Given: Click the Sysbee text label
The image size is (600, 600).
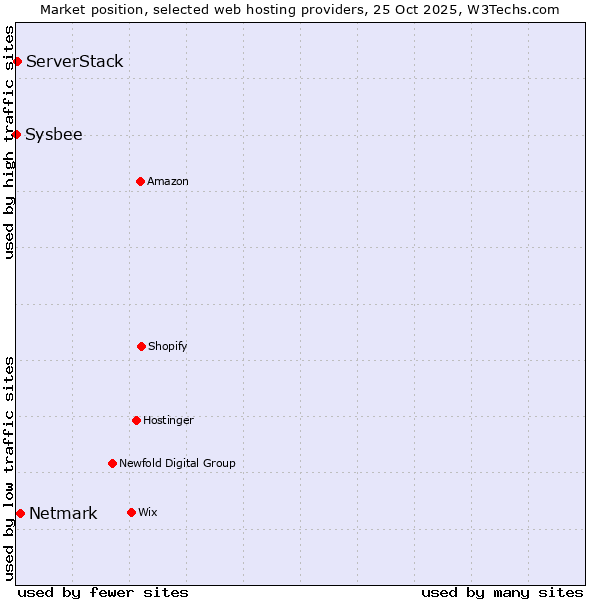Looking at the screenshot, I should point(54,135).
